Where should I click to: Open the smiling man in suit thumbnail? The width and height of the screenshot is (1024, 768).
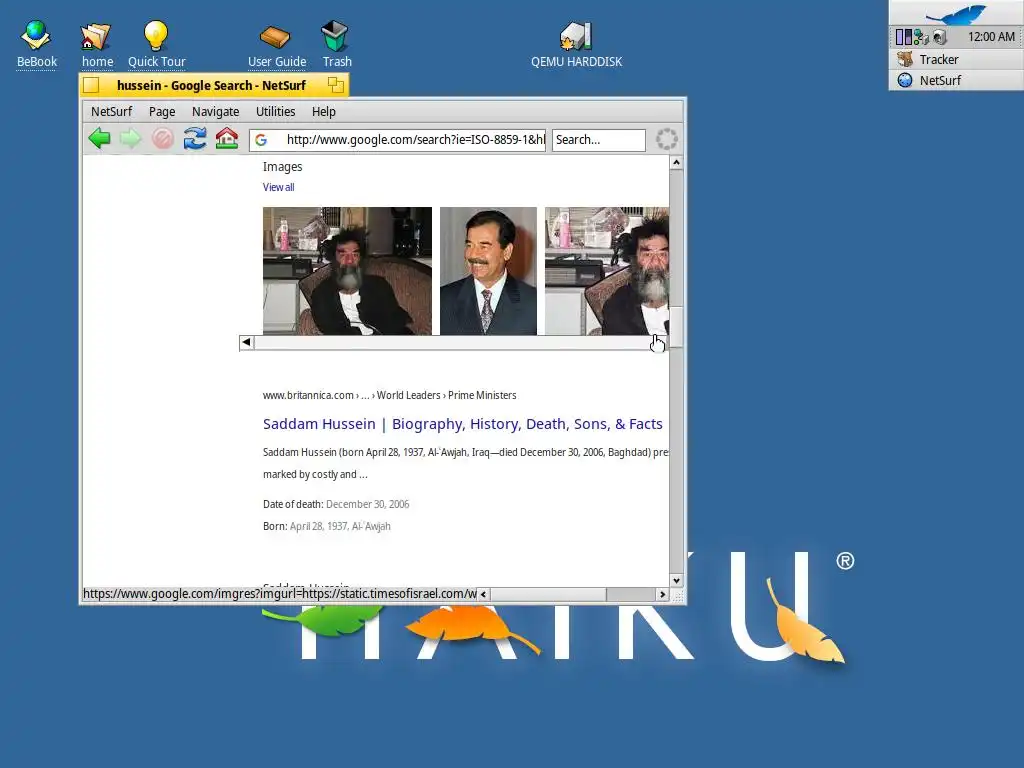[488, 271]
